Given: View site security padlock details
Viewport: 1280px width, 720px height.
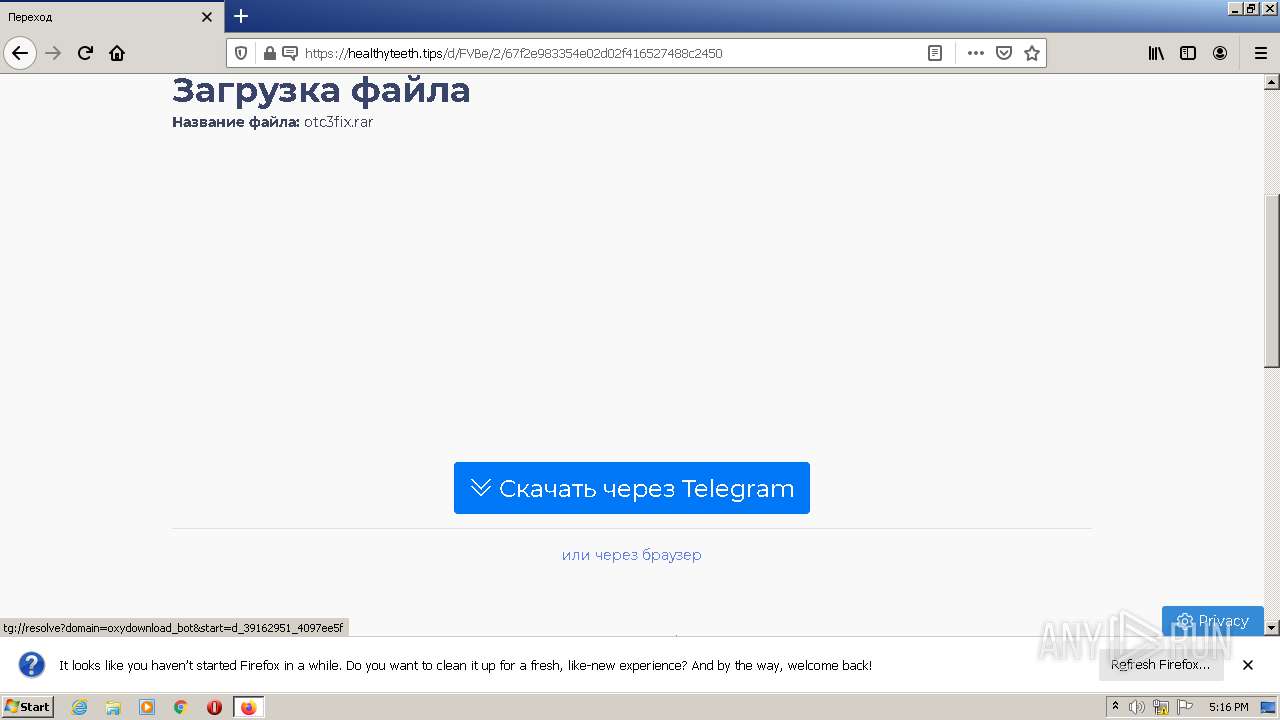Looking at the screenshot, I should coord(269,53).
